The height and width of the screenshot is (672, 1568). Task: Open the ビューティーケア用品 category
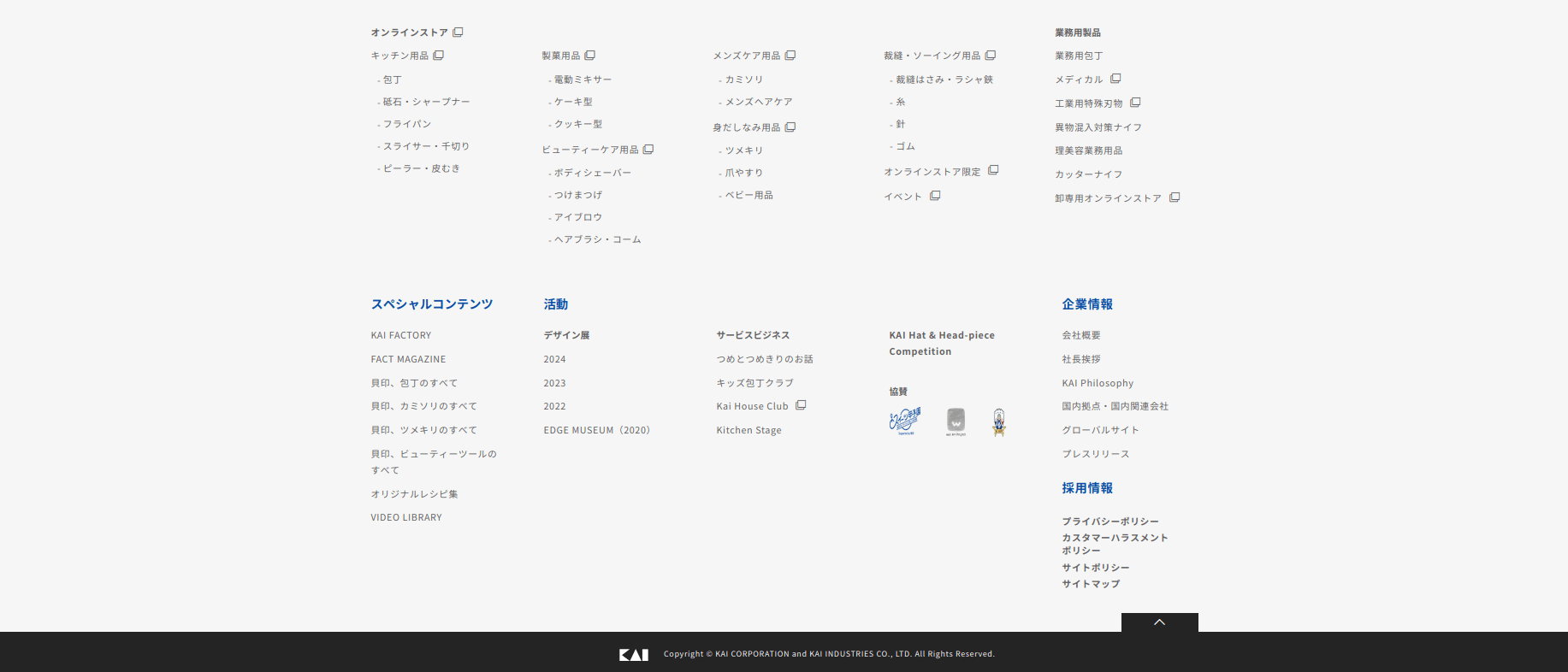pos(589,150)
